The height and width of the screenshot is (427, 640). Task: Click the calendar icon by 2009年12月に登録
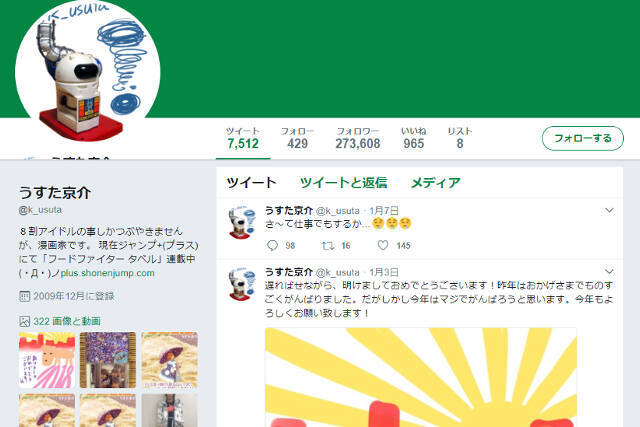24,296
